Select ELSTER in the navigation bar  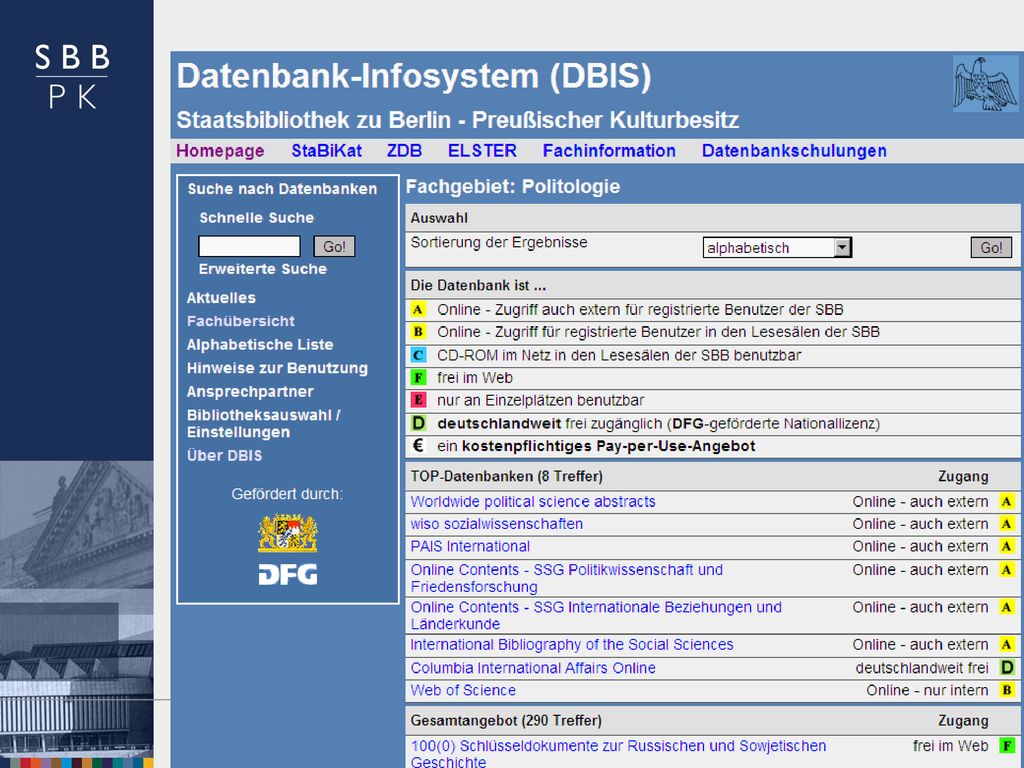point(482,151)
